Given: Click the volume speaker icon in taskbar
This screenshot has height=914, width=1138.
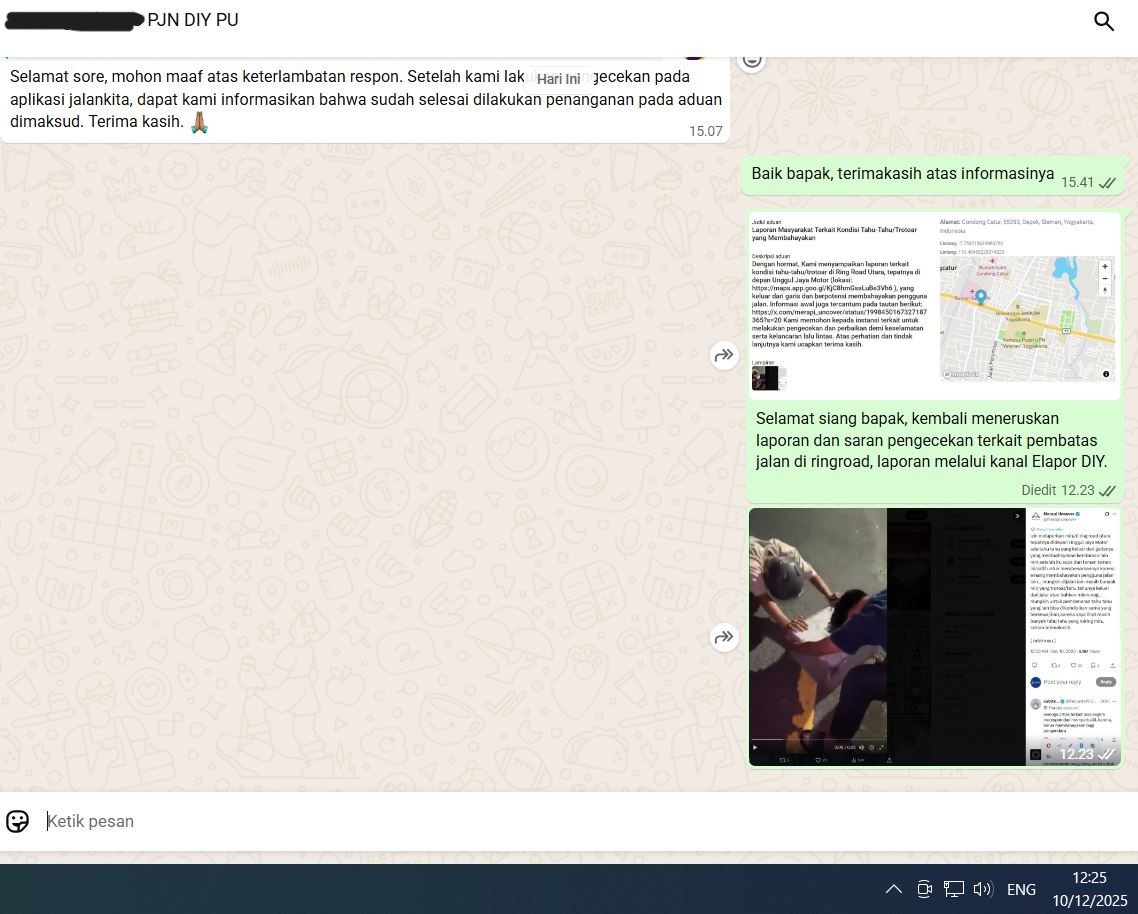Looking at the screenshot, I should [x=982, y=889].
